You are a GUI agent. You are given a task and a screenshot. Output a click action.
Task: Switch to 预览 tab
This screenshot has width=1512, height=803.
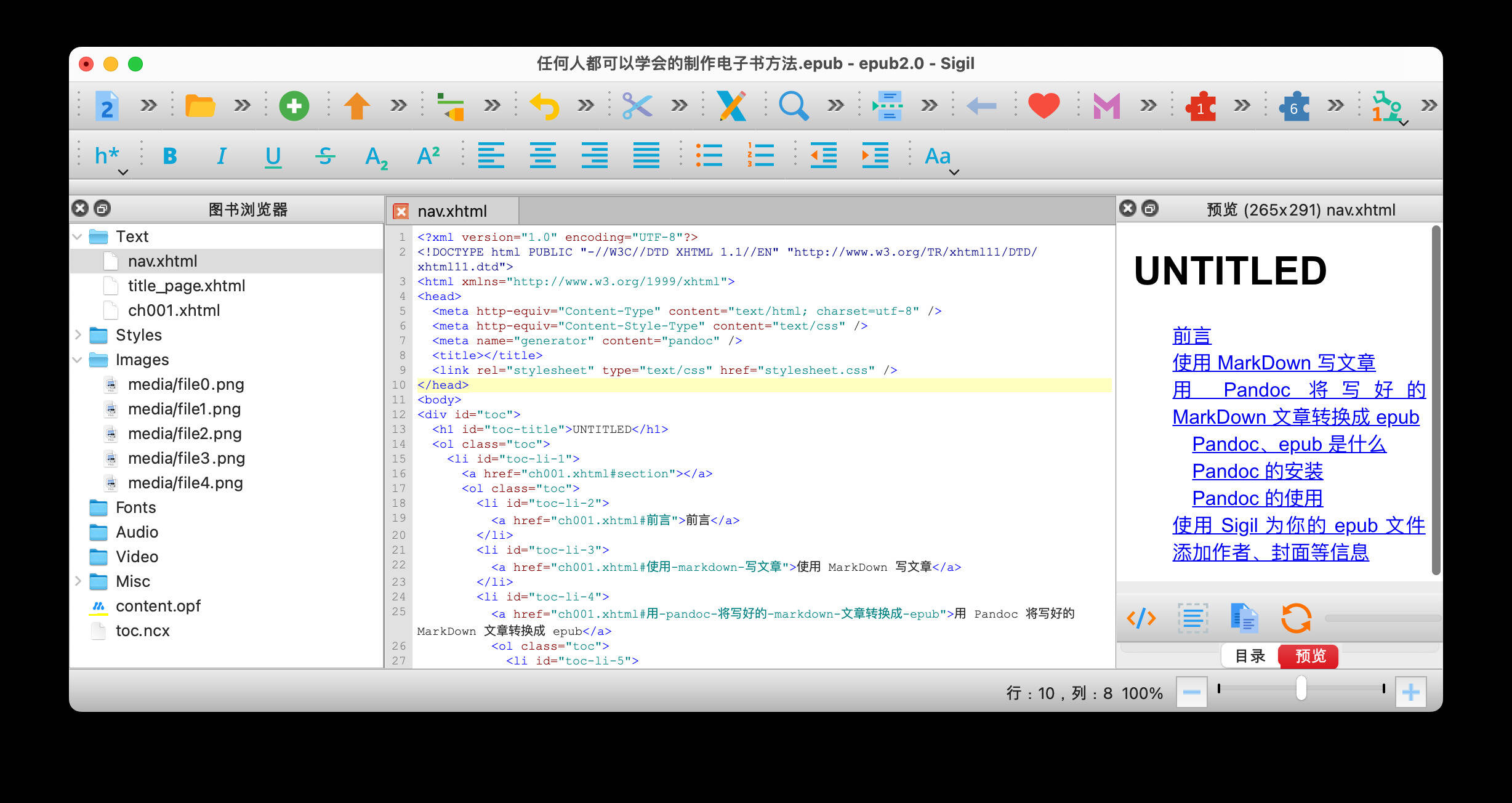pos(1309,656)
